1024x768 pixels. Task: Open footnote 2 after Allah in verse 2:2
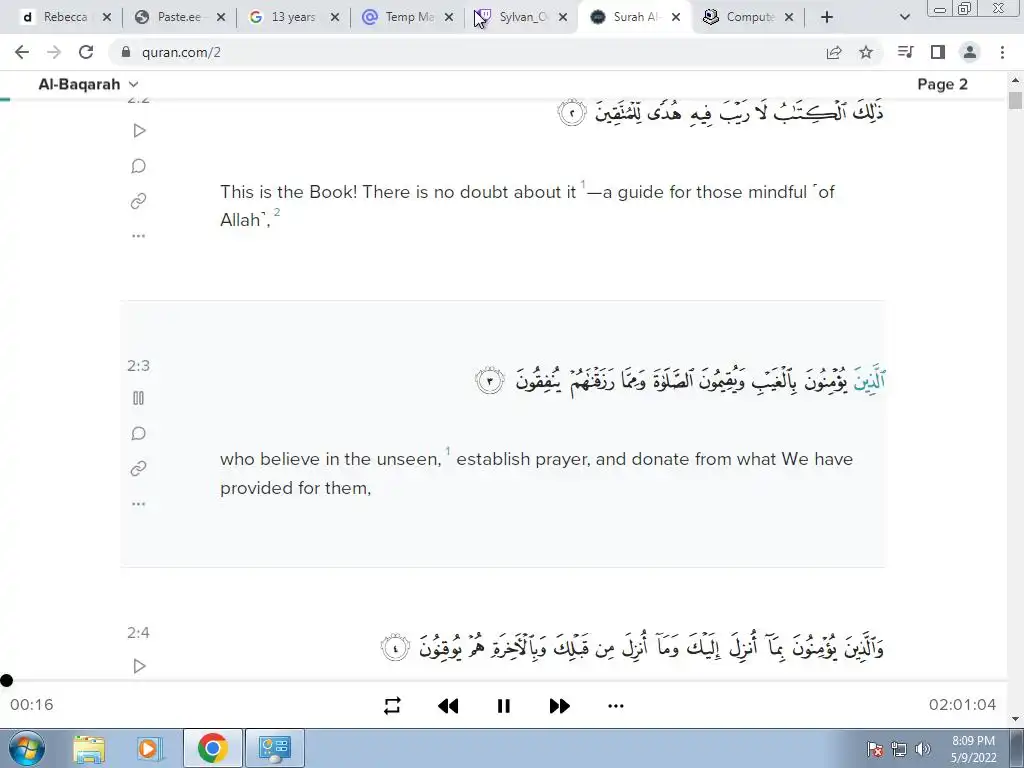coord(277,213)
